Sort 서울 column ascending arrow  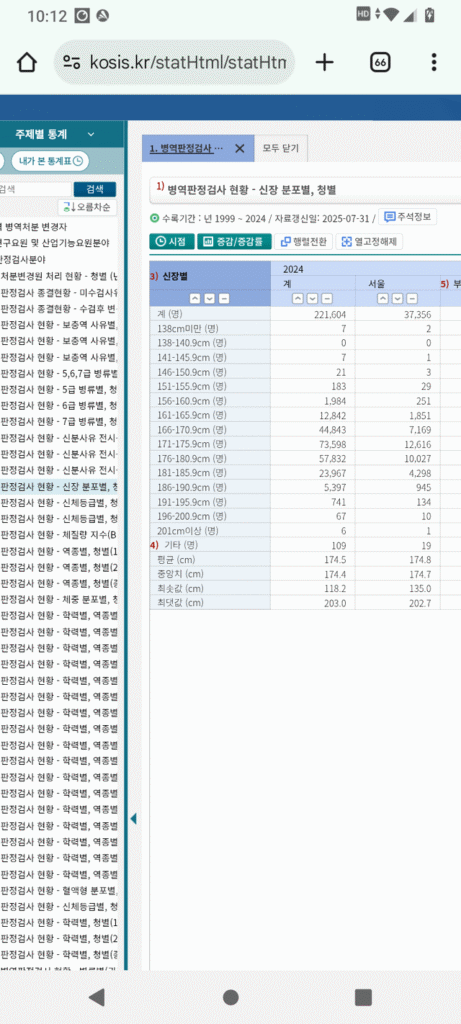point(383,298)
